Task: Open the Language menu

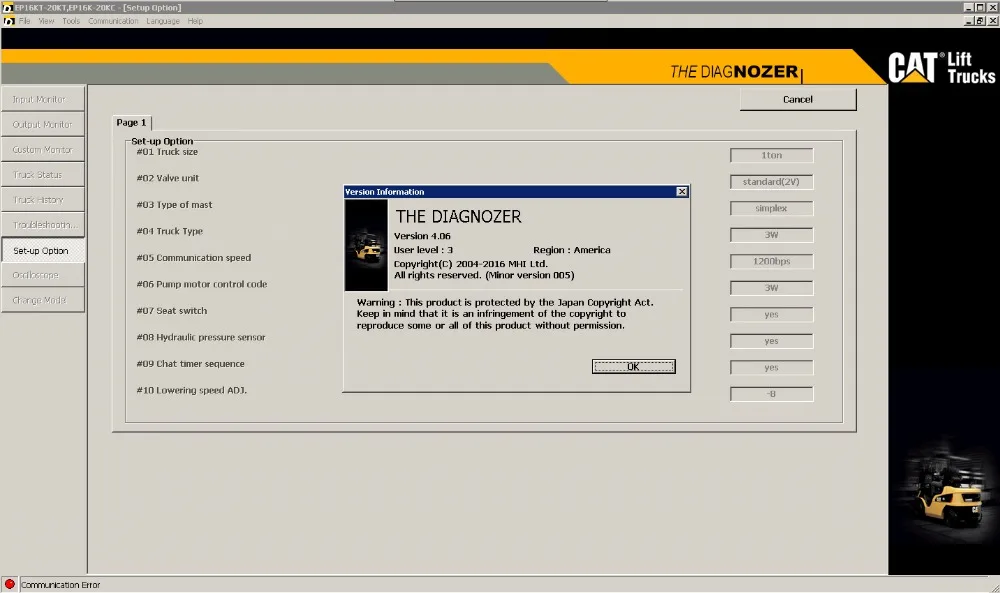Action: [163, 21]
